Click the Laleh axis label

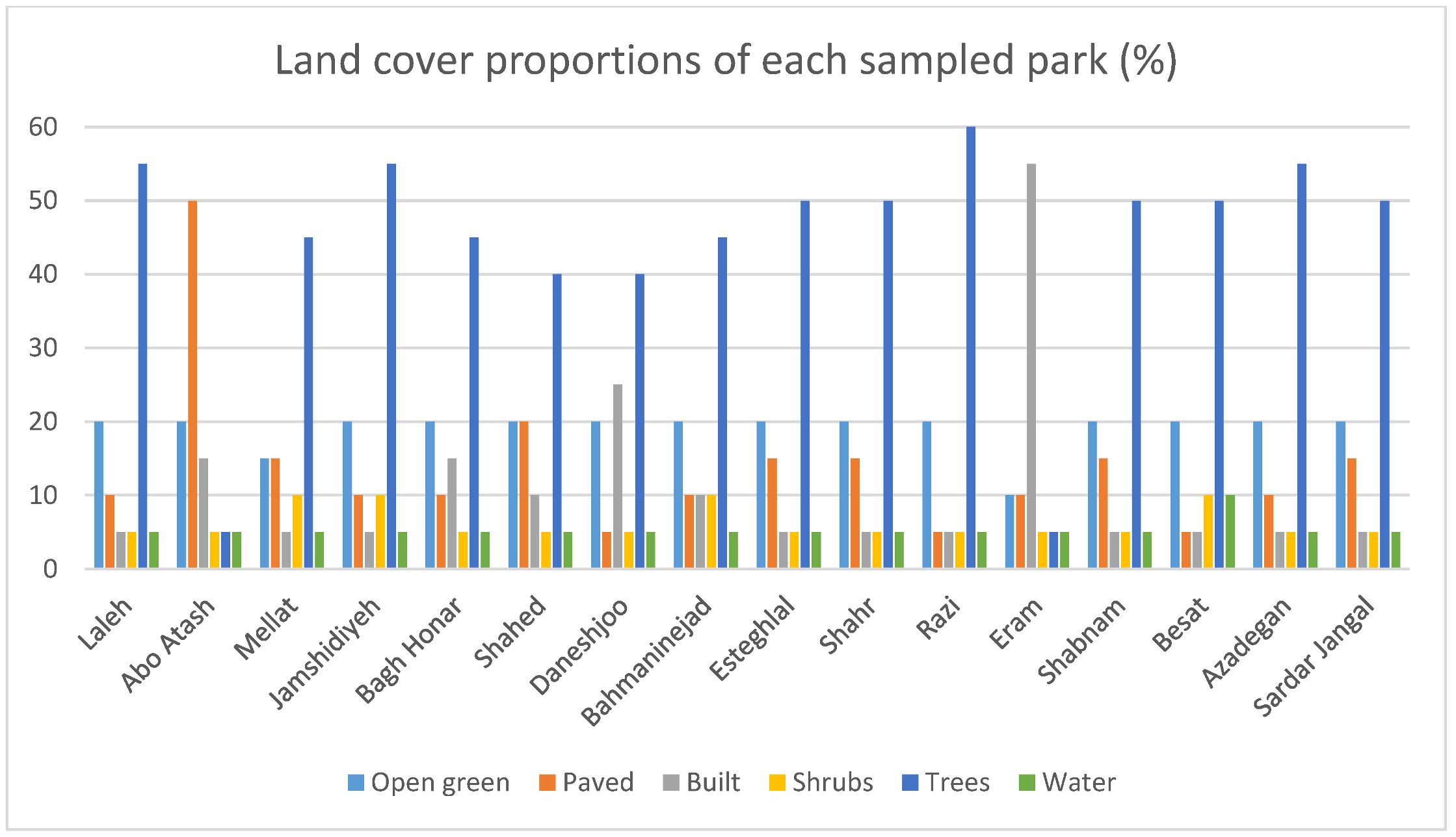tap(106, 623)
